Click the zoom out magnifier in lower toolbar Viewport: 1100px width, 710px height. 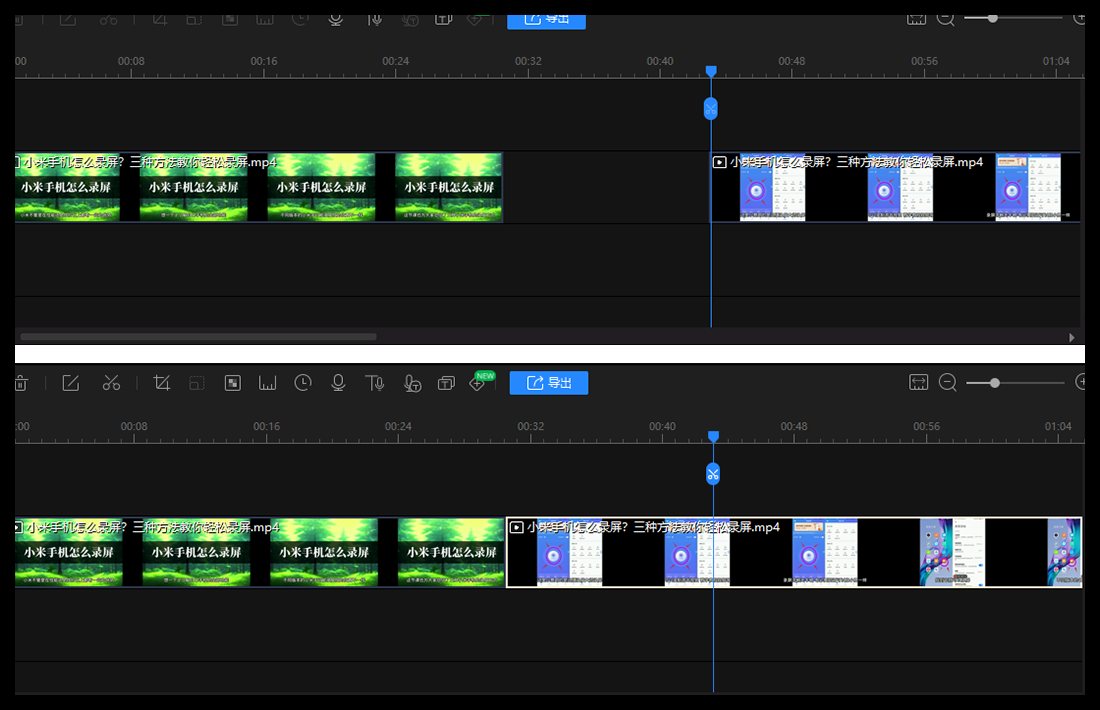coord(947,383)
